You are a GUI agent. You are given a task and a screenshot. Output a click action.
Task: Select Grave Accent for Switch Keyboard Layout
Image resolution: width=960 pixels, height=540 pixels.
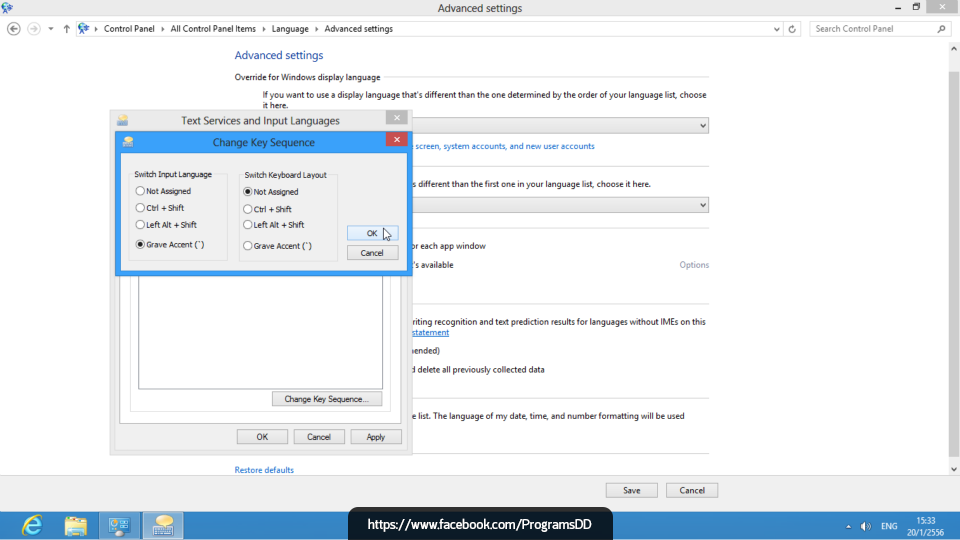pos(248,246)
